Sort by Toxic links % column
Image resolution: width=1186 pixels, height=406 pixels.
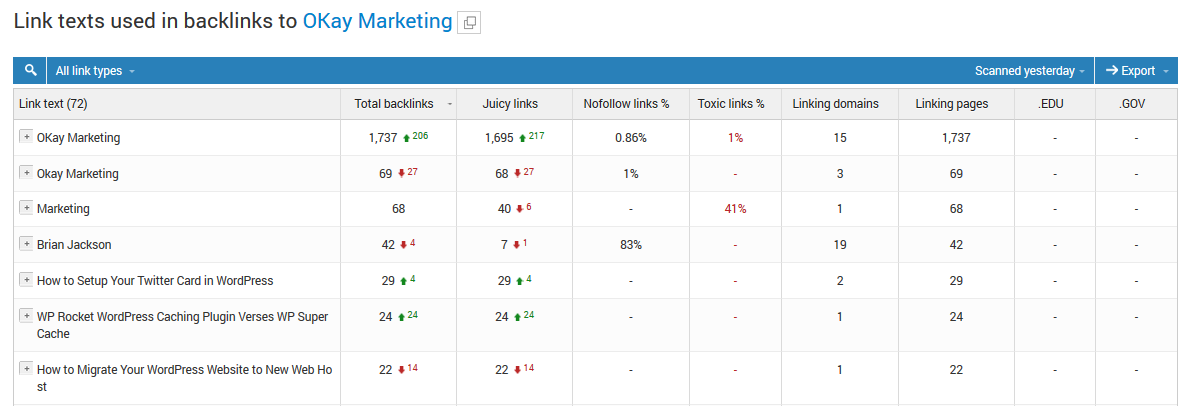pyautogui.click(x=731, y=104)
